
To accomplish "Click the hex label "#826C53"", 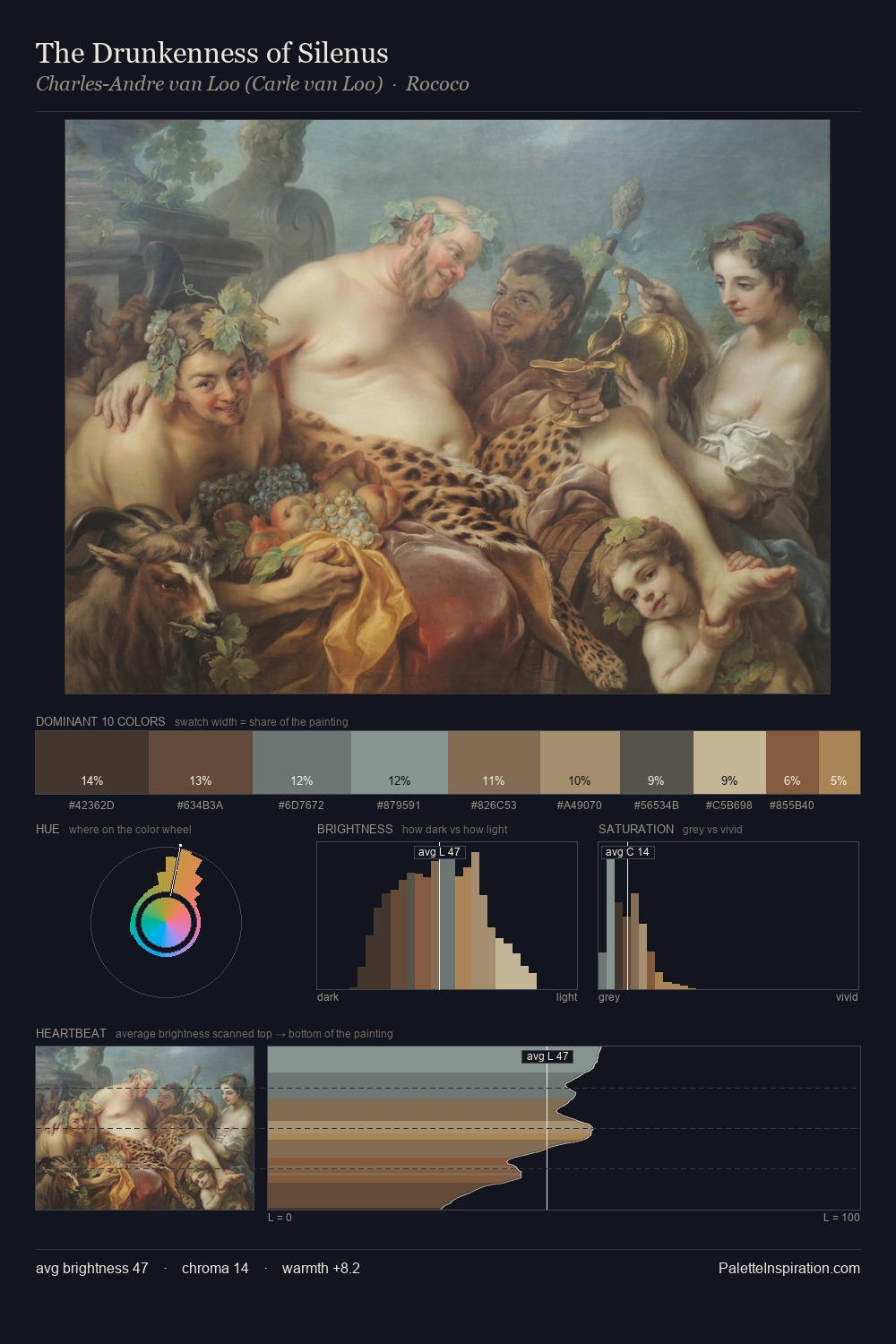I will (494, 806).
